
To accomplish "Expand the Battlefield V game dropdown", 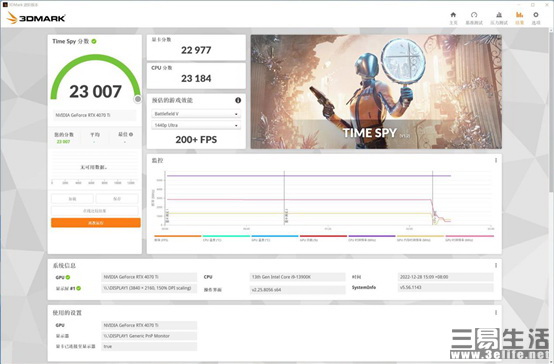I will pyautogui.click(x=196, y=114).
